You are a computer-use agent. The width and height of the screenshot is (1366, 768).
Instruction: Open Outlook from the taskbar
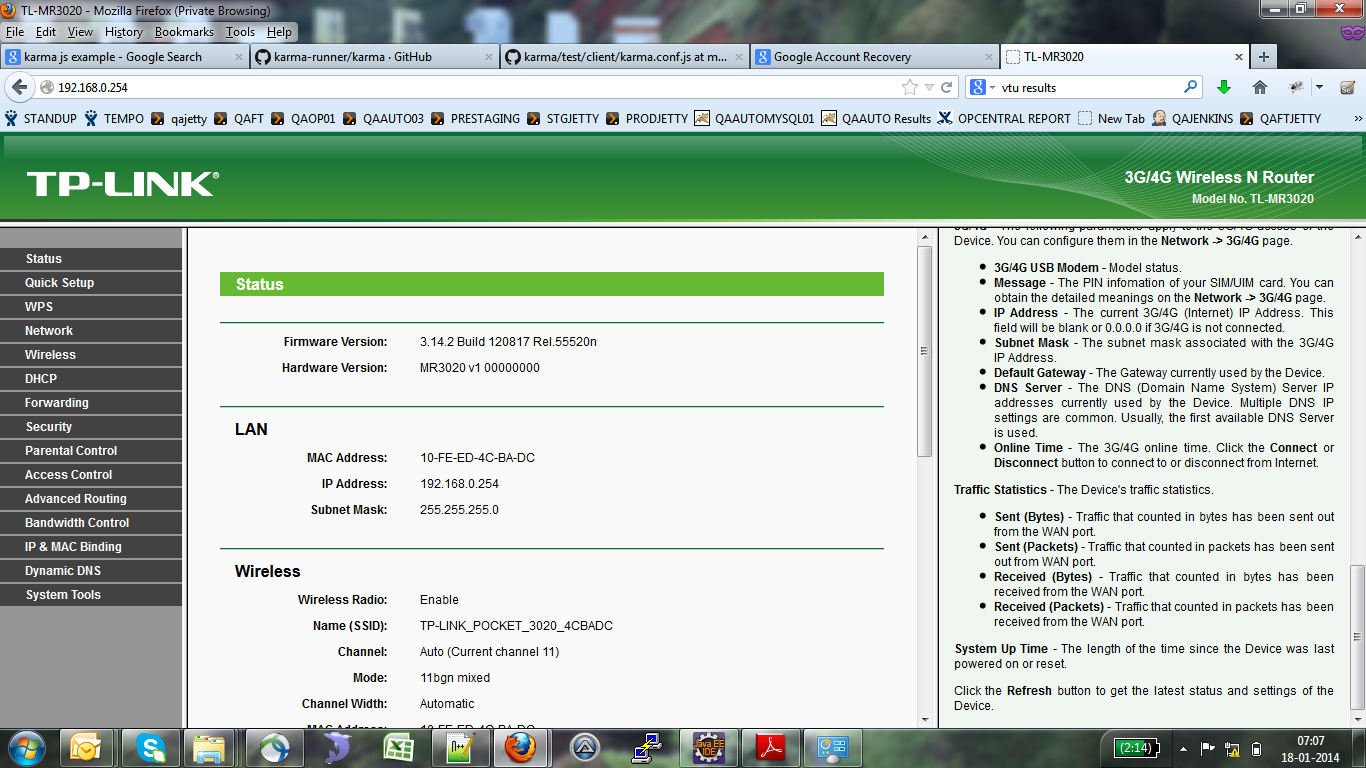(87, 748)
